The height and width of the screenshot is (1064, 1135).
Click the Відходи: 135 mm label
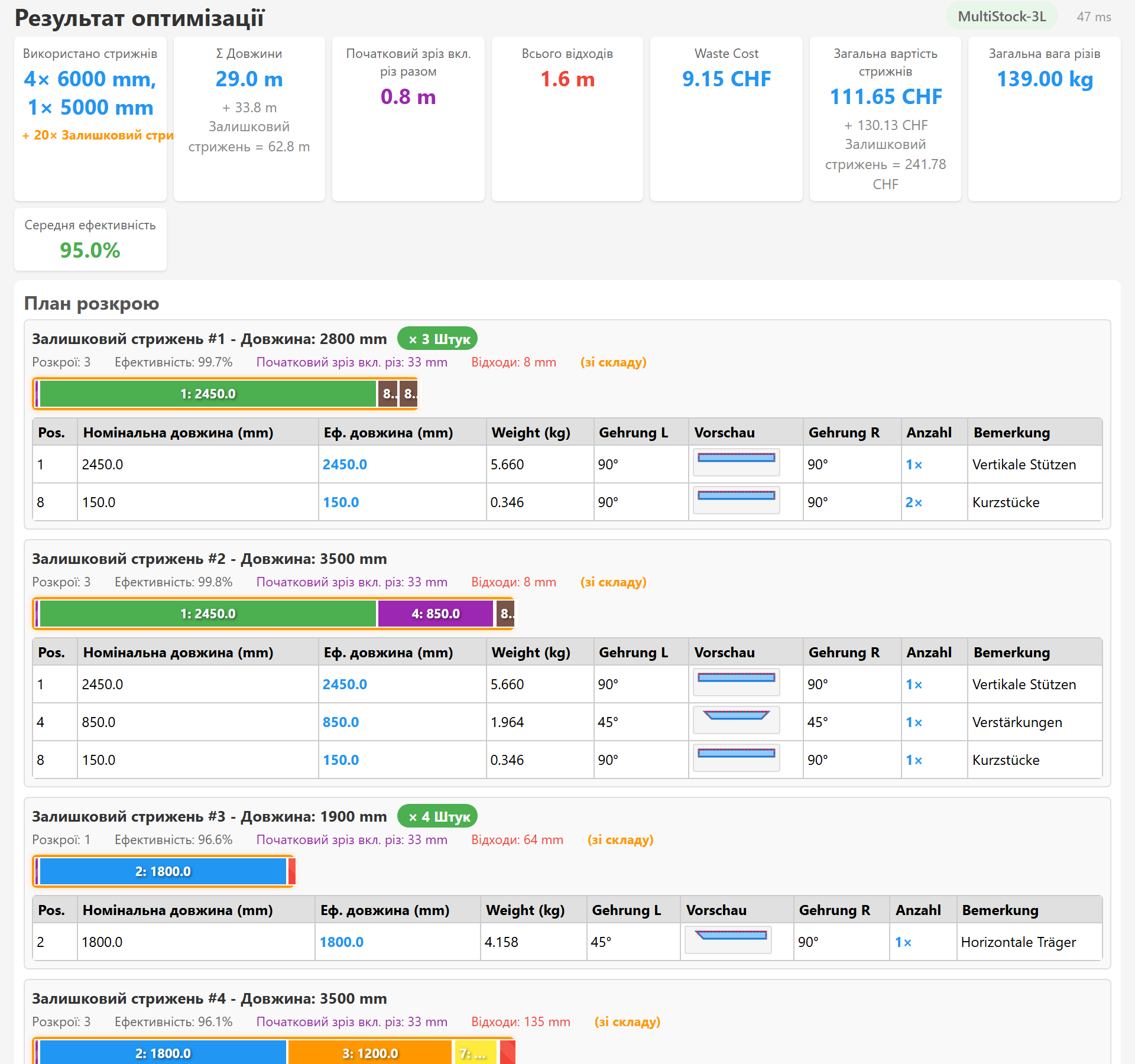pyautogui.click(x=521, y=1022)
